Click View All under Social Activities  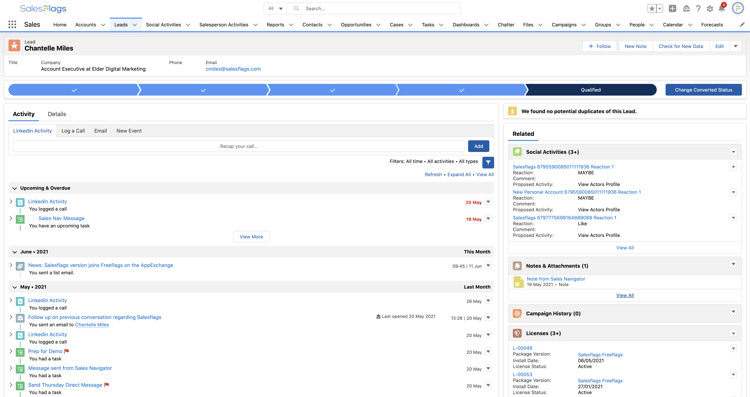tap(625, 248)
